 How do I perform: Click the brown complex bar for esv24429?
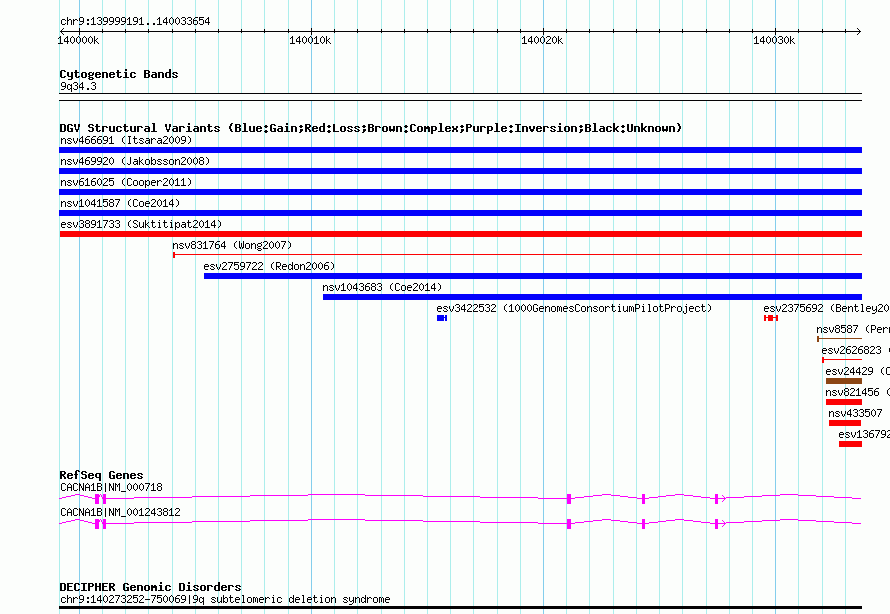844,381
